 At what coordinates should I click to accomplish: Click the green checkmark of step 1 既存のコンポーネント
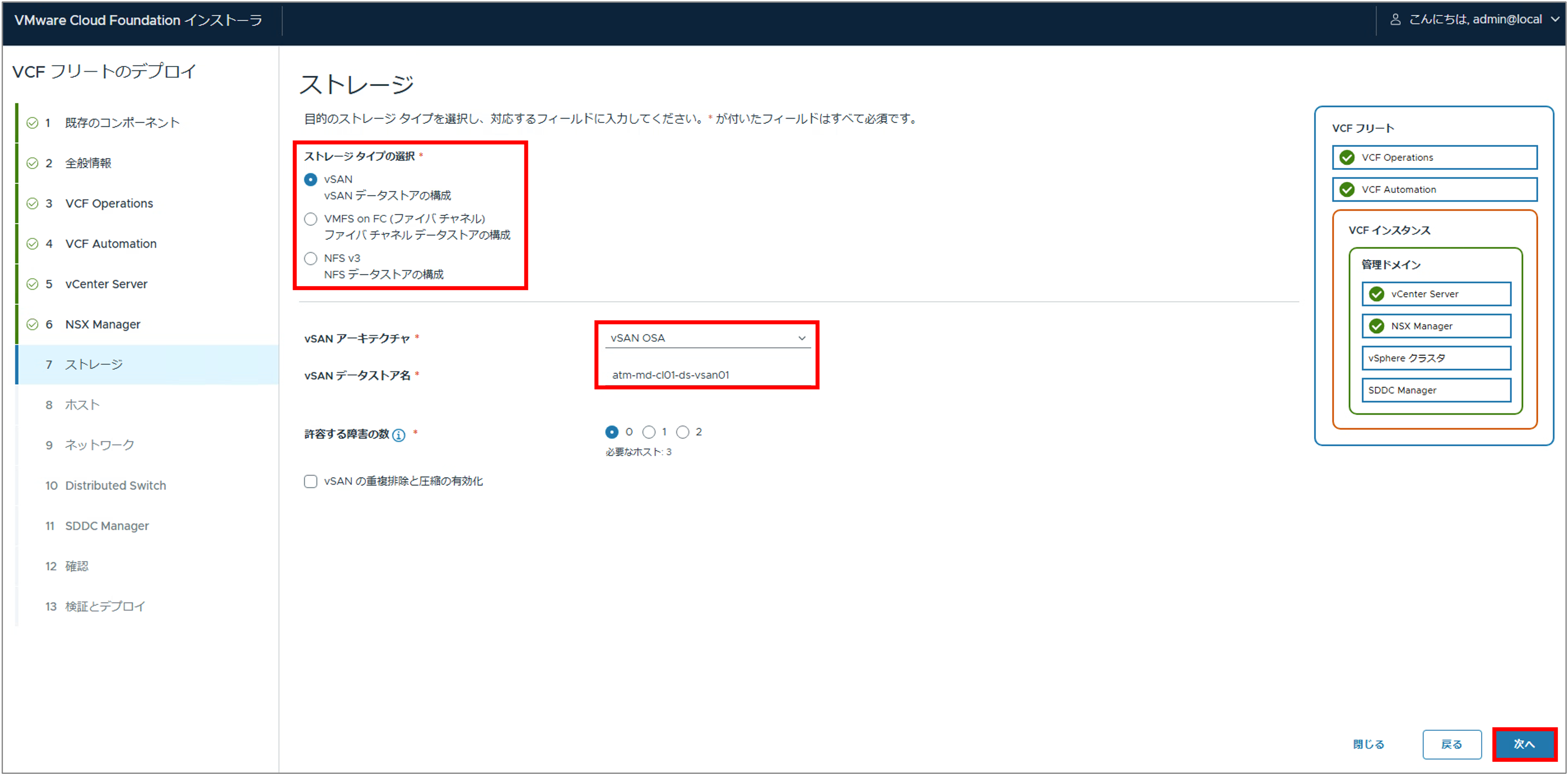pyautogui.click(x=32, y=123)
